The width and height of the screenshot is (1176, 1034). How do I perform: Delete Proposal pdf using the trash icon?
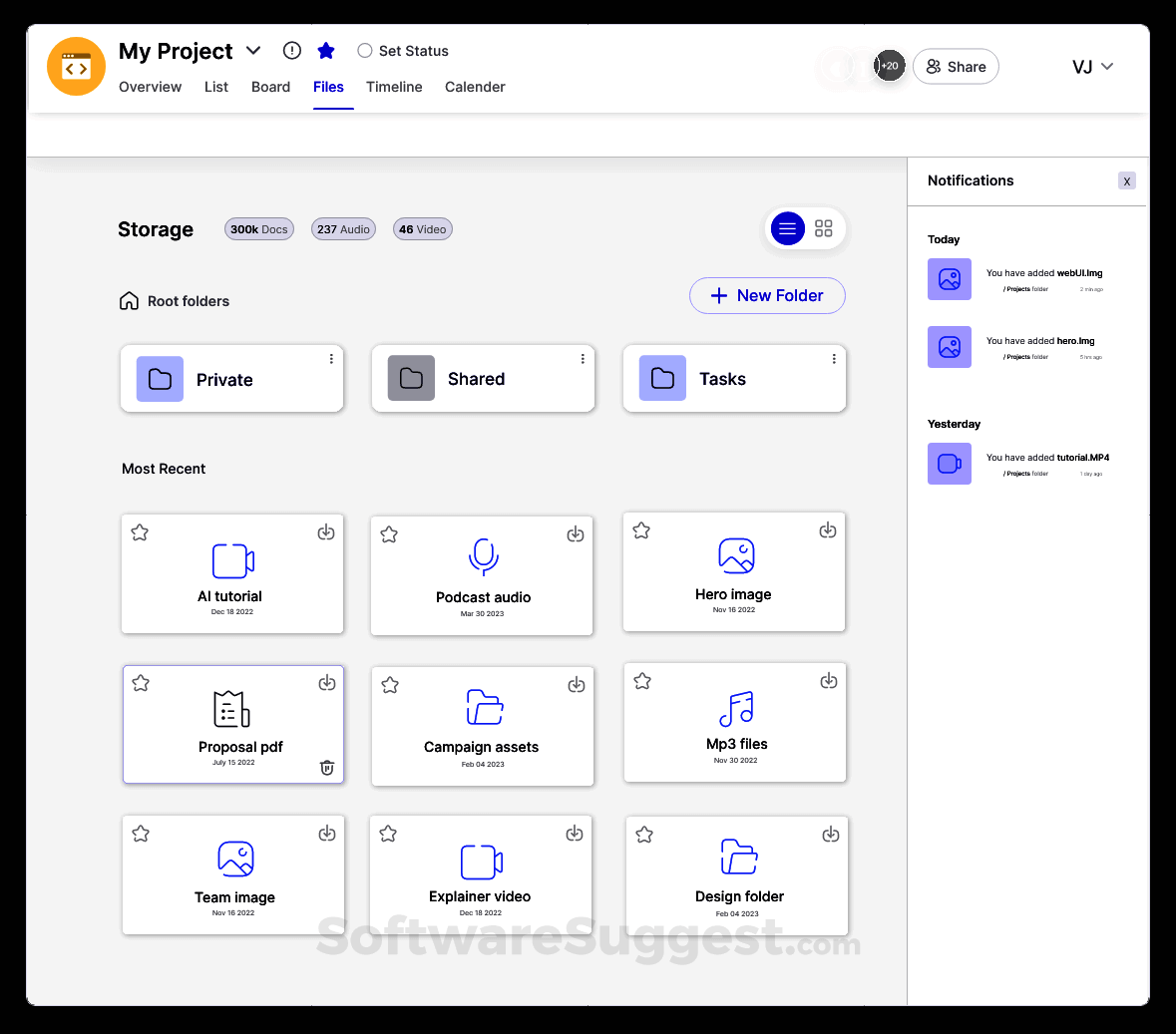326,768
